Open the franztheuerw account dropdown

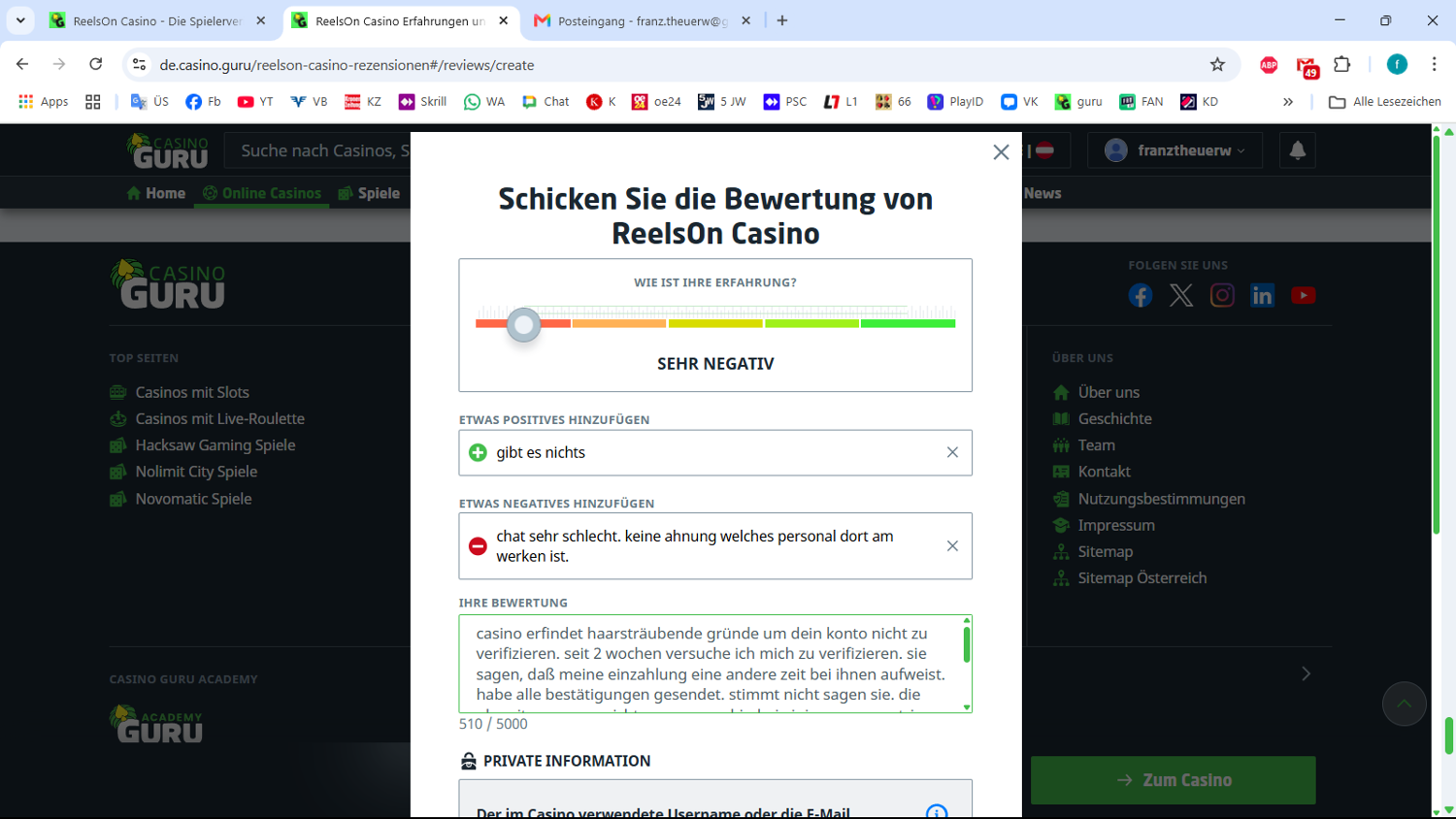coord(1175,150)
